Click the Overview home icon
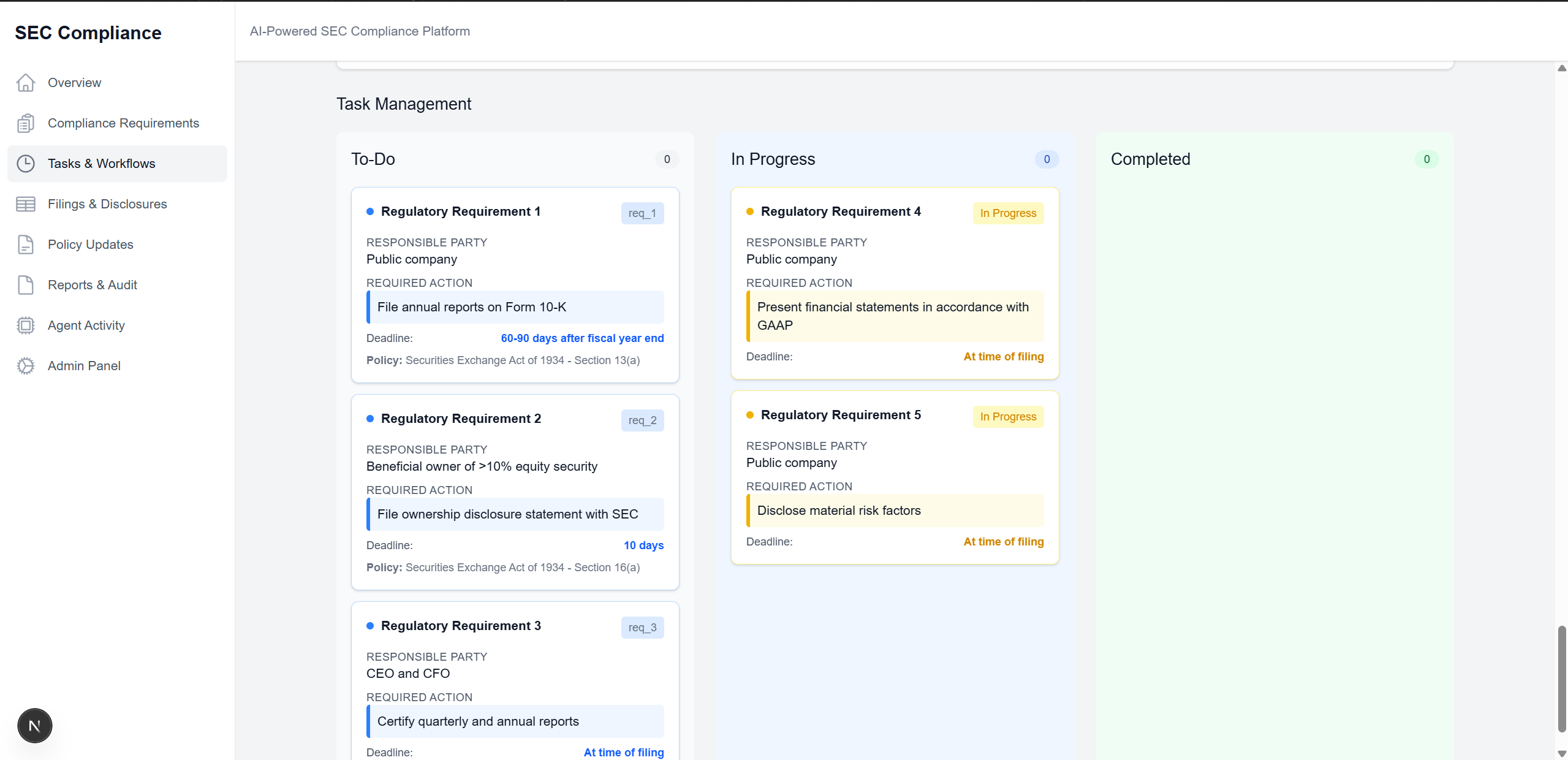 click(26, 83)
